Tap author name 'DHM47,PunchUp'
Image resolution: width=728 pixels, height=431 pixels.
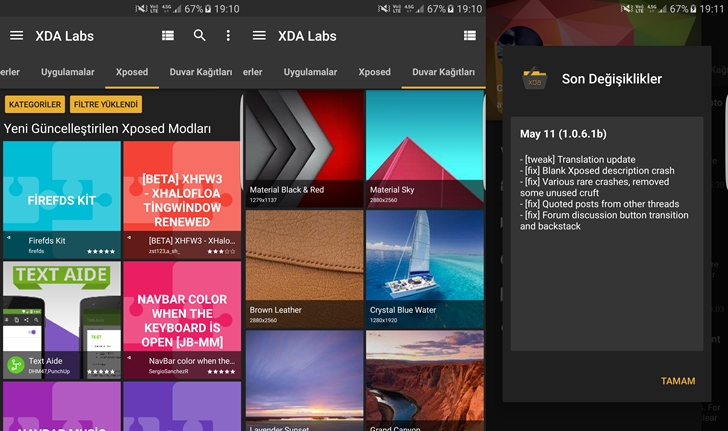coord(49,372)
